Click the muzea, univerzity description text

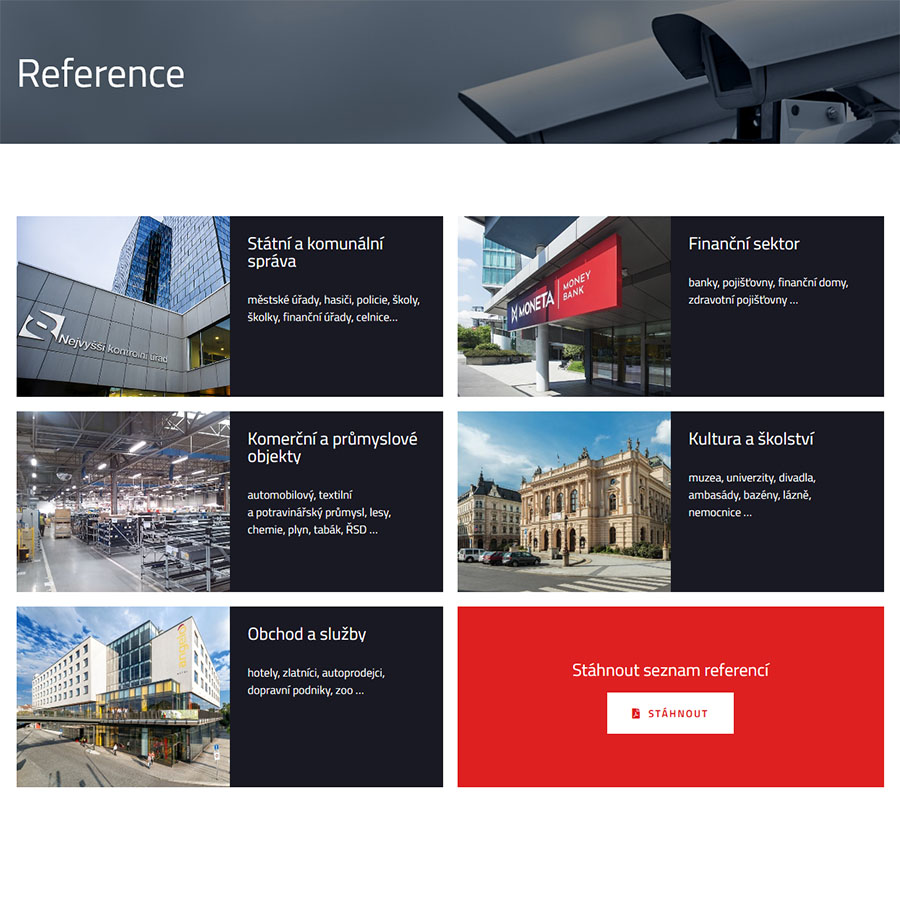point(752,495)
